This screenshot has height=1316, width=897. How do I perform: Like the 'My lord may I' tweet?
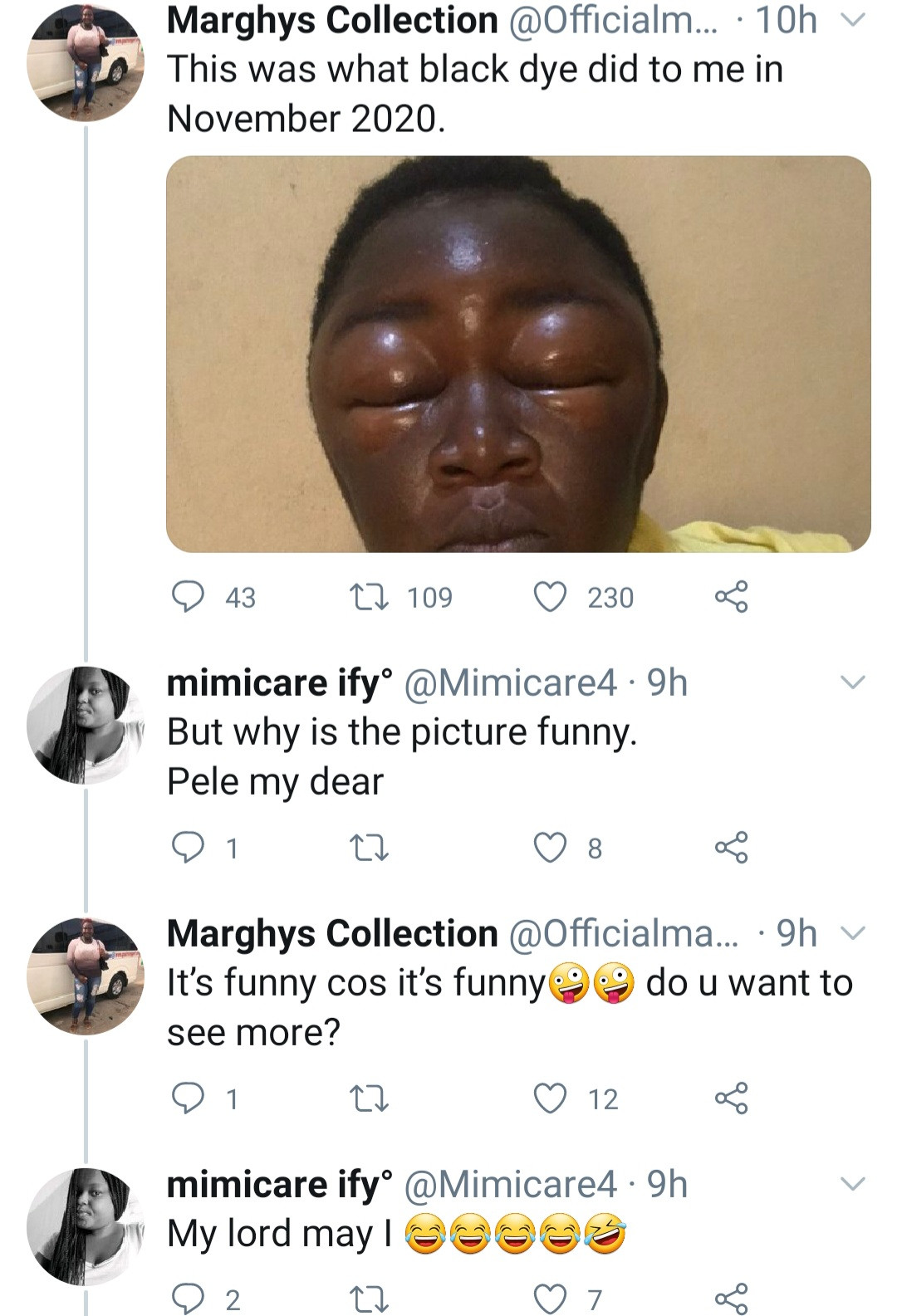(550, 1299)
